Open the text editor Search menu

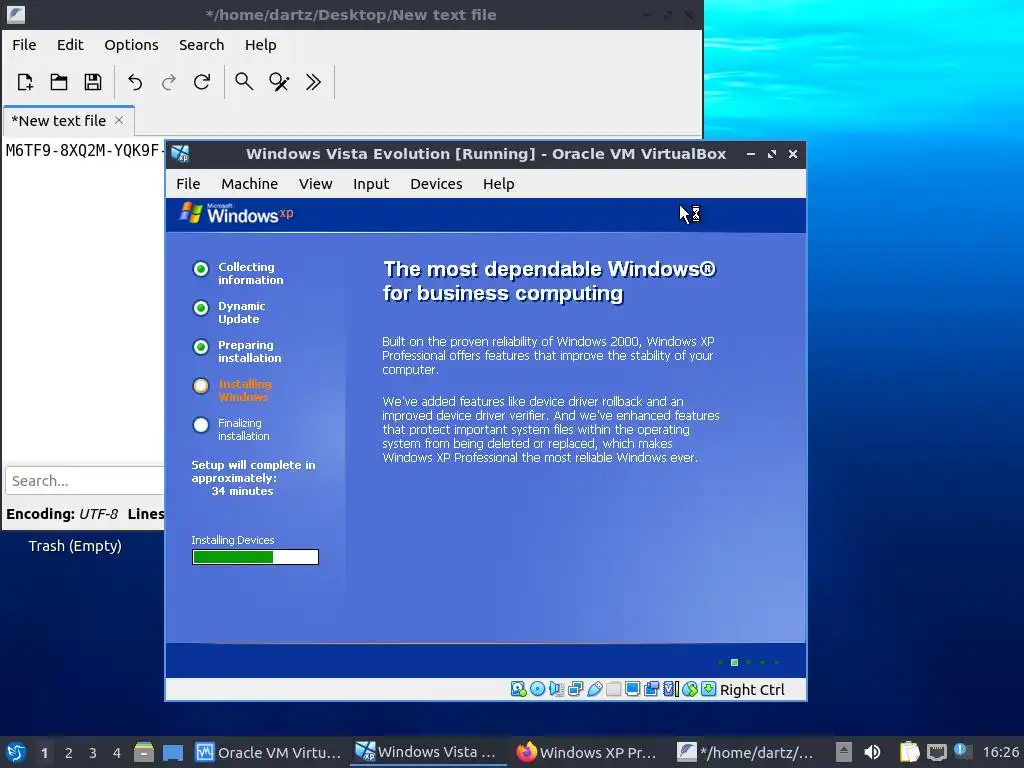coord(201,44)
